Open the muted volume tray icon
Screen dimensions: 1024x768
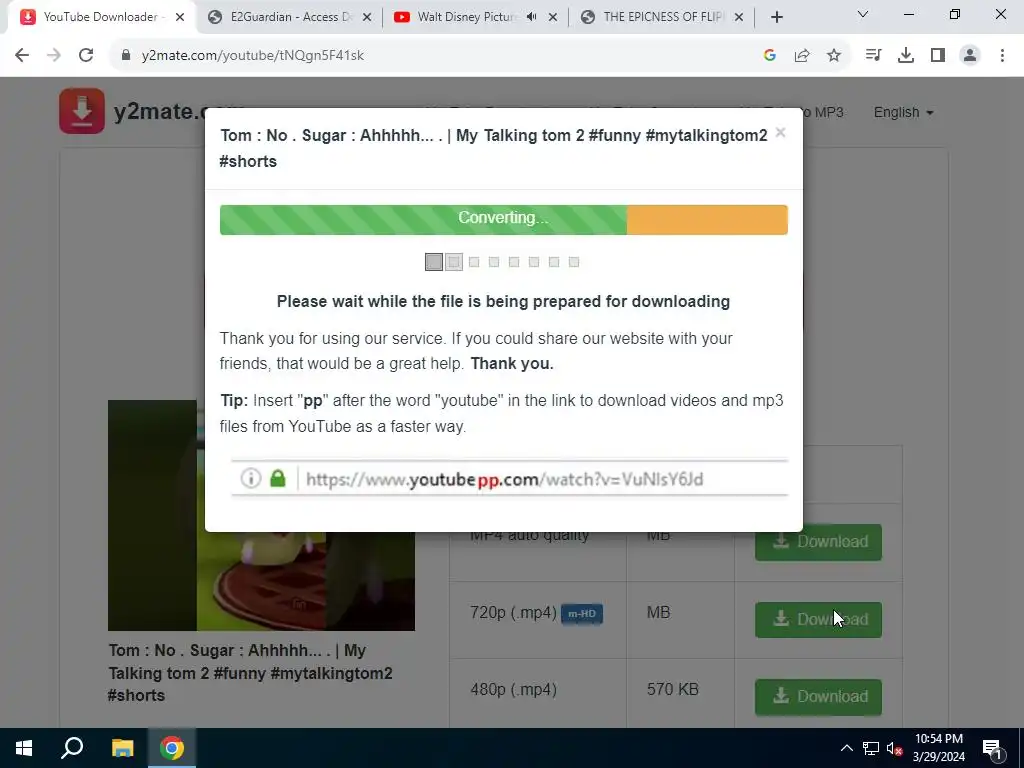pyautogui.click(x=895, y=748)
